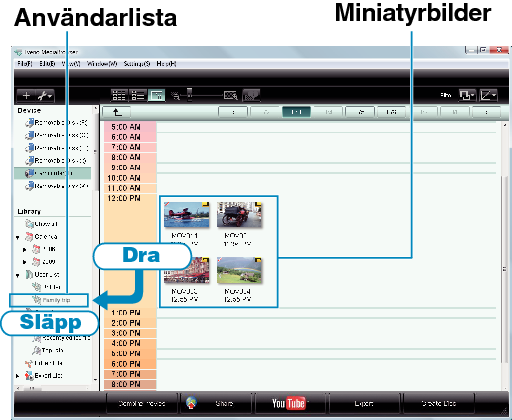Click the Create Disc button
512x420 pixels.
439,403
